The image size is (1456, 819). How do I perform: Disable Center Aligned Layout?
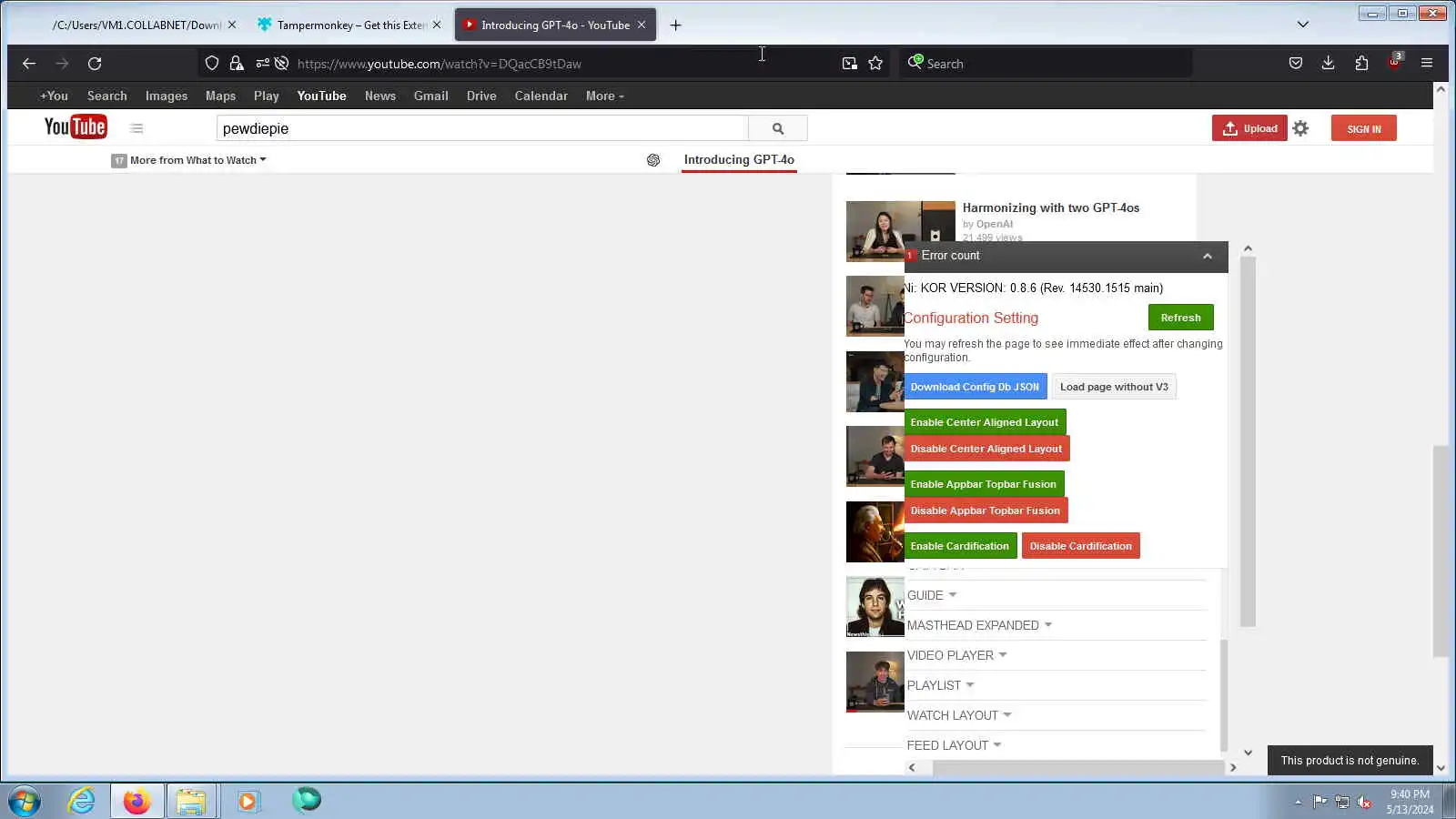[986, 449]
